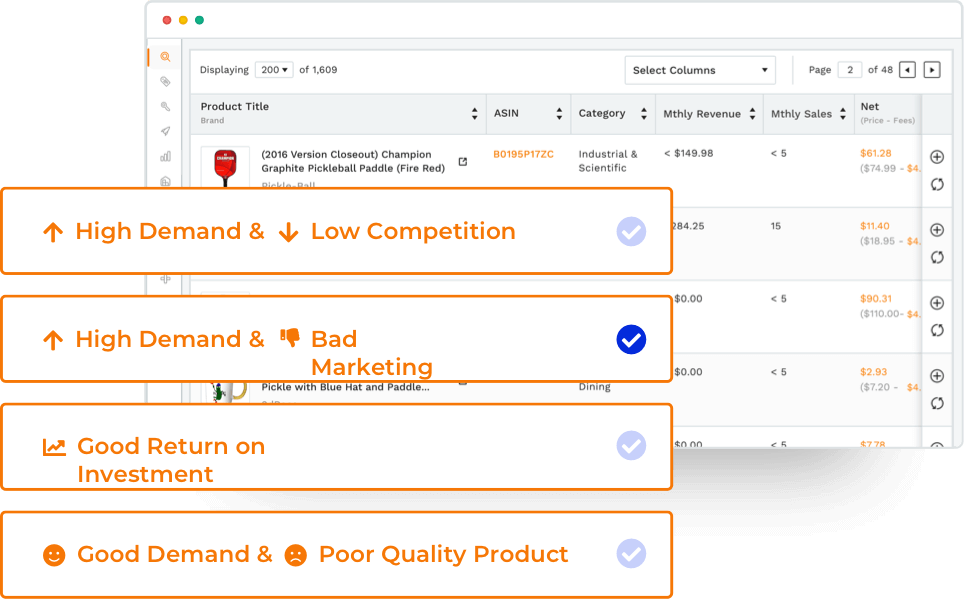The image size is (964, 600).
Task: Click the plus icon on $90.31 row
Action: (x=937, y=303)
